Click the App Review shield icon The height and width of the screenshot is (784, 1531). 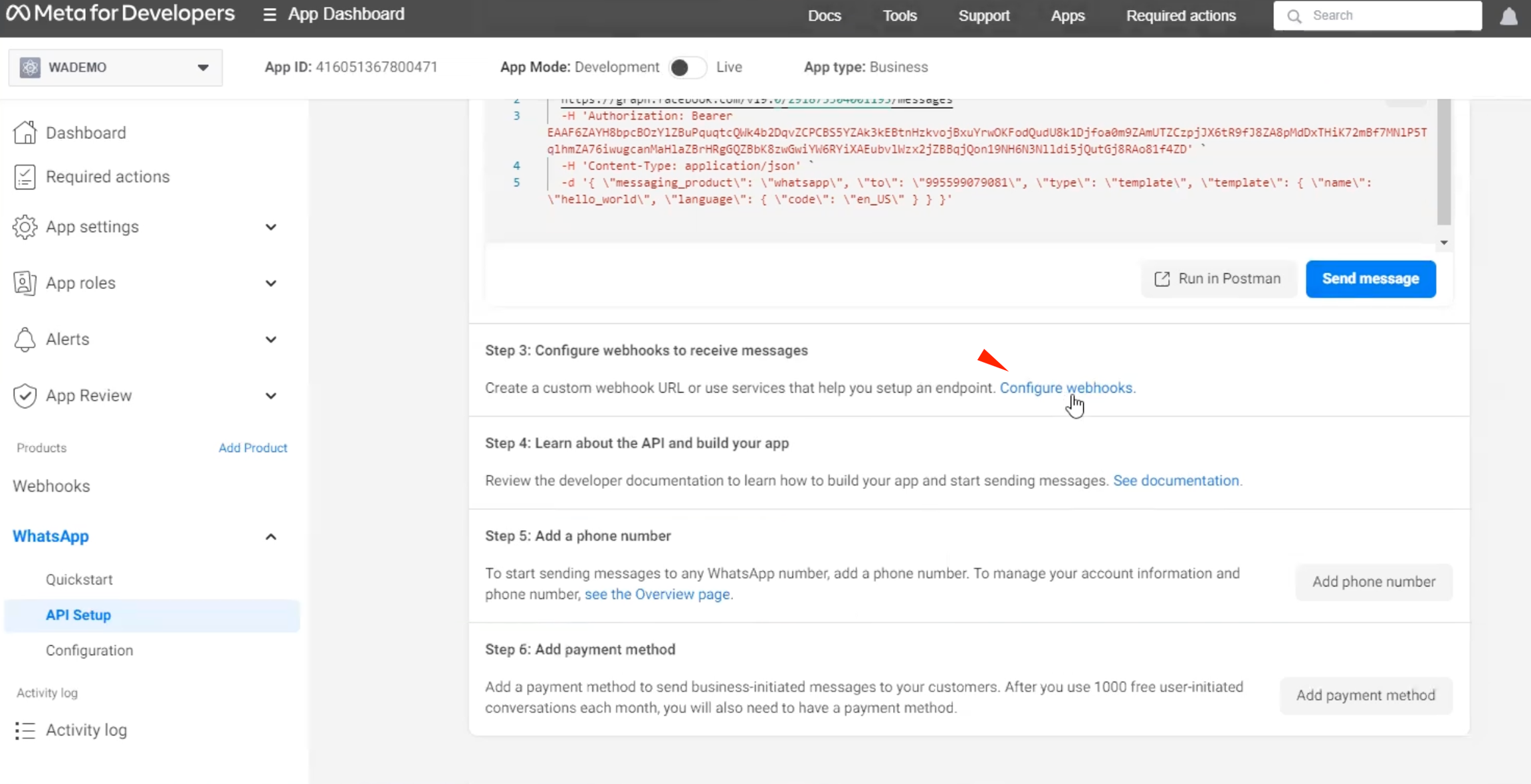25,396
